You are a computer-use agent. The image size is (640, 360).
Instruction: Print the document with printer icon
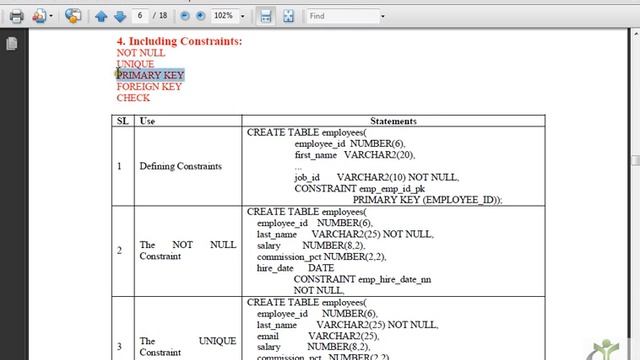[16, 16]
